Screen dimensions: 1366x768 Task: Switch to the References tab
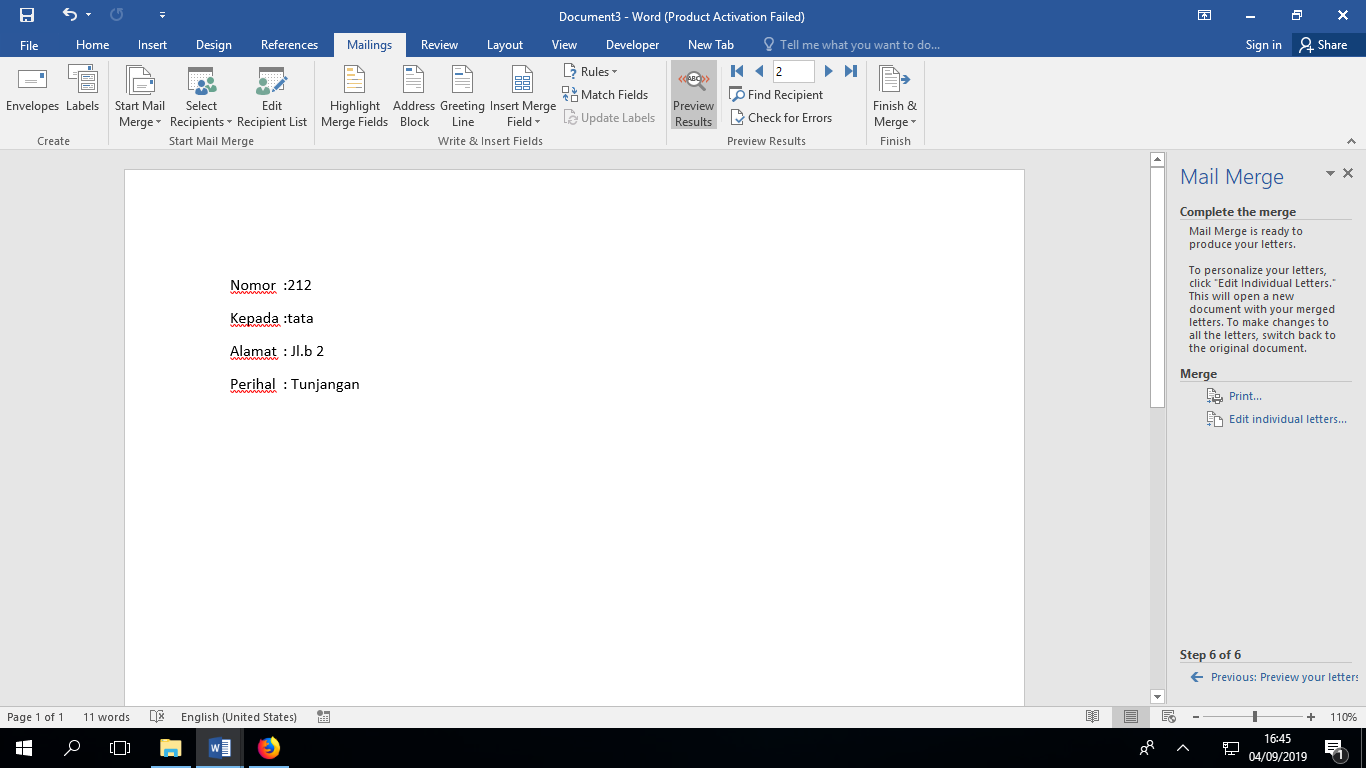tap(289, 45)
